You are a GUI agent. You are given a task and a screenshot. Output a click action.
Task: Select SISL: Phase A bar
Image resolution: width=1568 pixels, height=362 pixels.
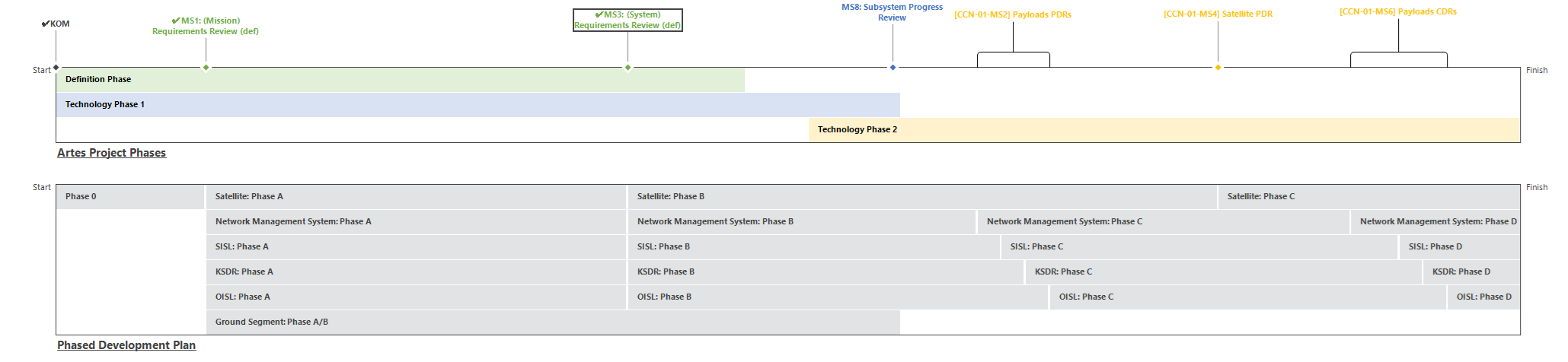click(416, 247)
